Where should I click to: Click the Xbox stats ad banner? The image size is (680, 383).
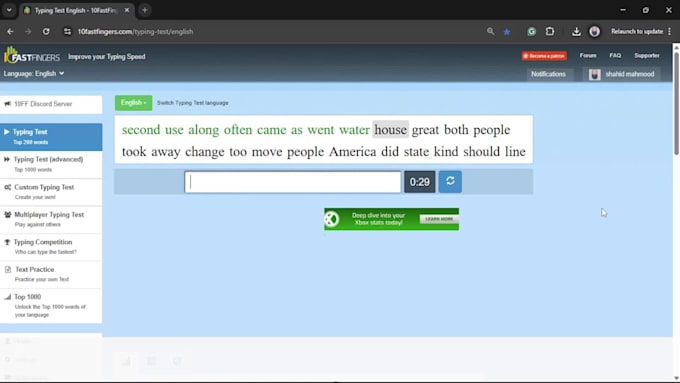391,219
